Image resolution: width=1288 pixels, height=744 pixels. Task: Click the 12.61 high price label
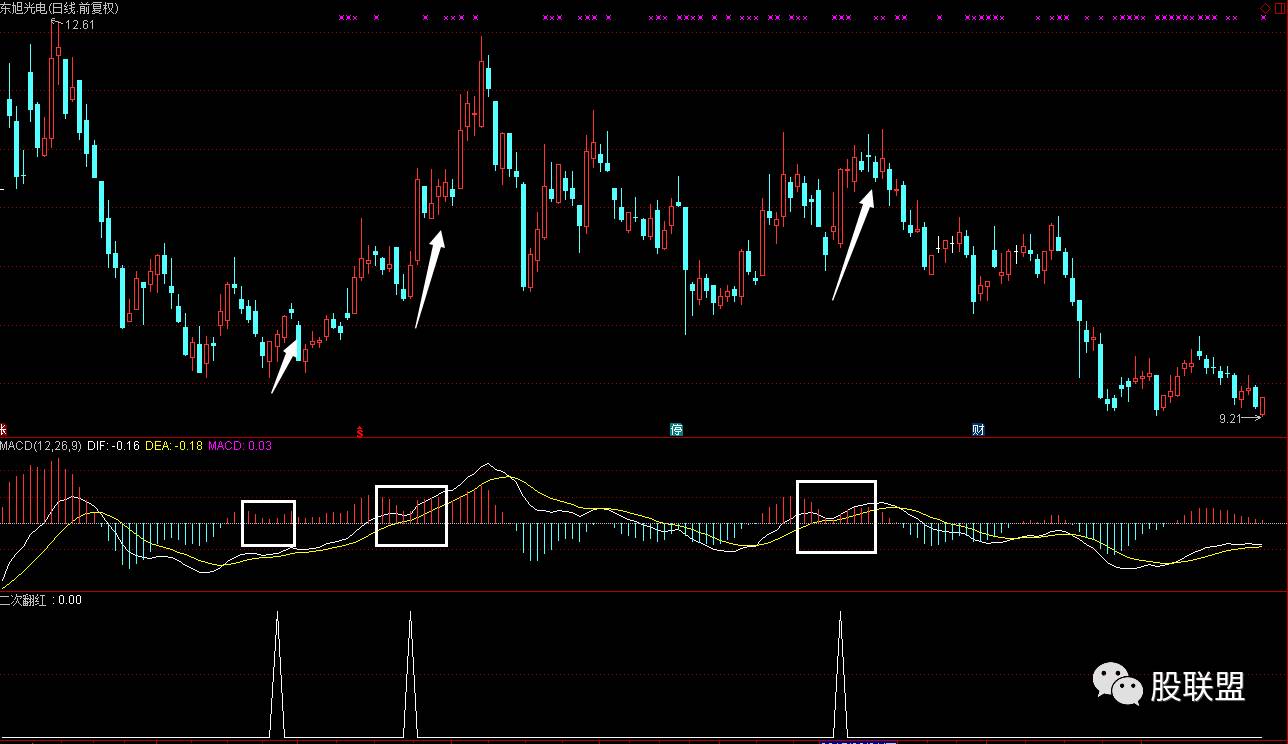tap(80, 25)
